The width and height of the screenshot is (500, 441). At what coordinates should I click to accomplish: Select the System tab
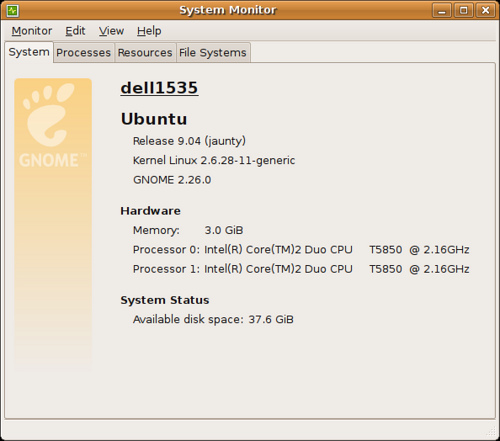[x=29, y=52]
